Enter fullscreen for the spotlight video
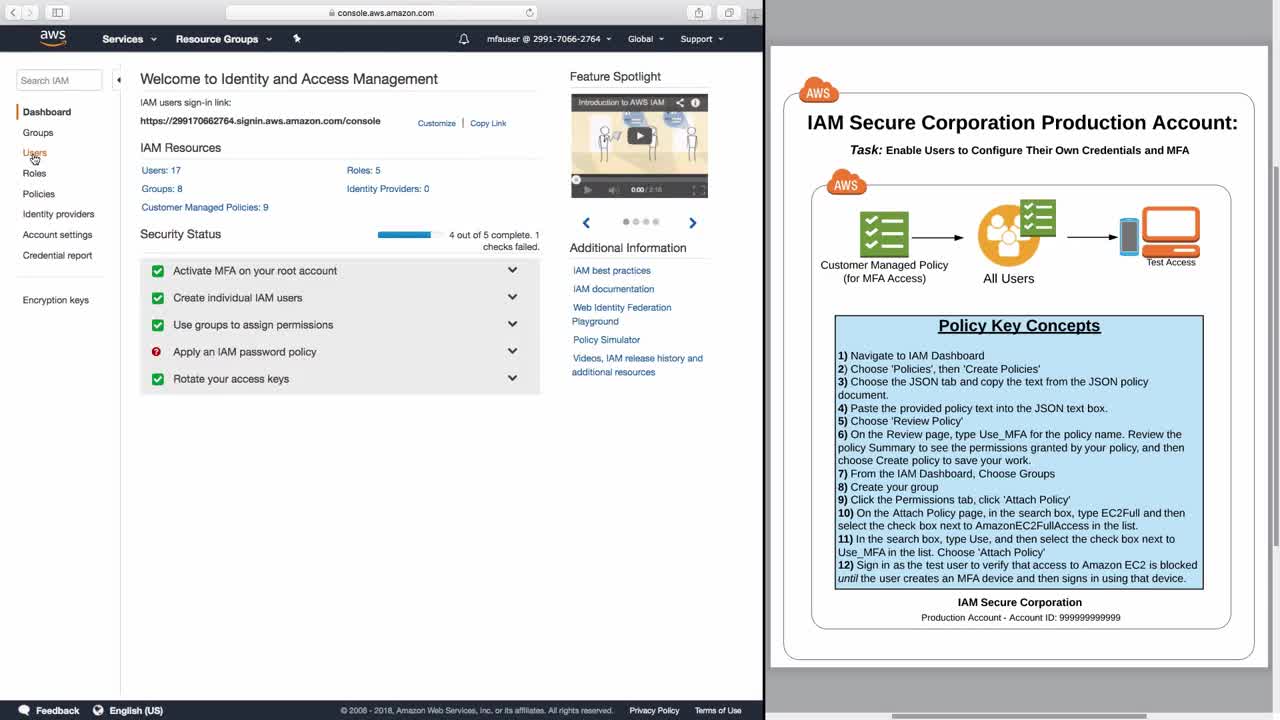Image resolution: width=1280 pixels, height=720 pixels. [x=698, y=190]
